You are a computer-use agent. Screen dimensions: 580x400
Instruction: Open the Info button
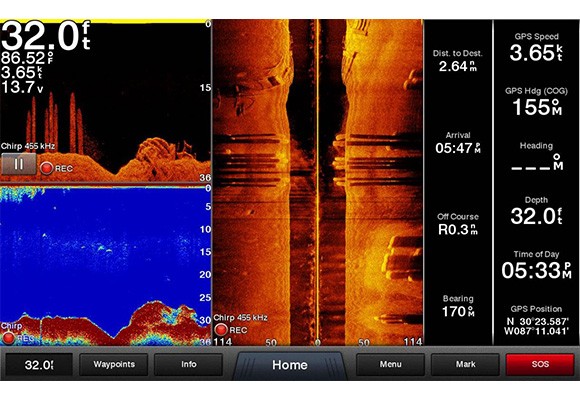(x=189, y=365)
